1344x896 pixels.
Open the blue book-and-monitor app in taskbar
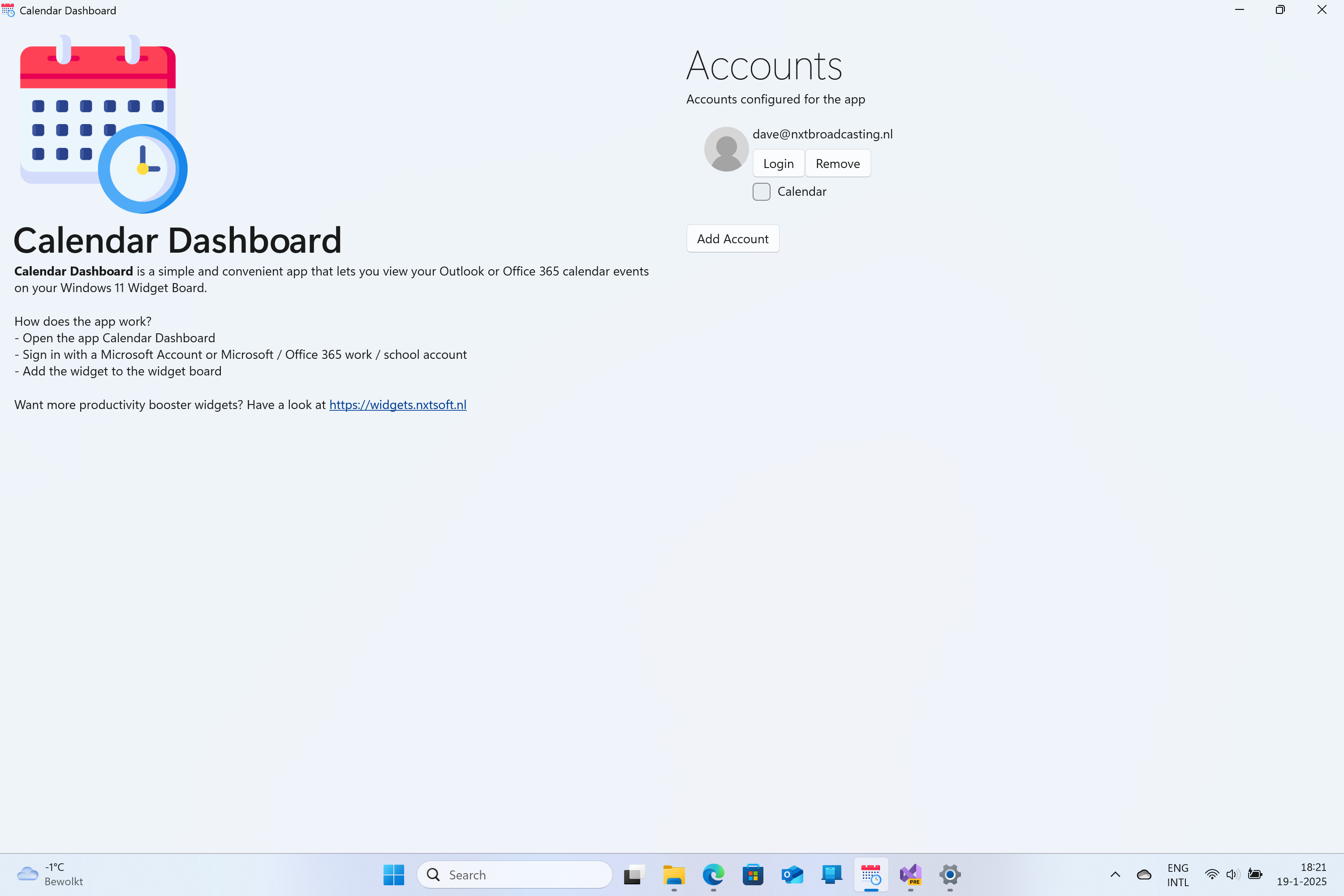coord(831,874)
